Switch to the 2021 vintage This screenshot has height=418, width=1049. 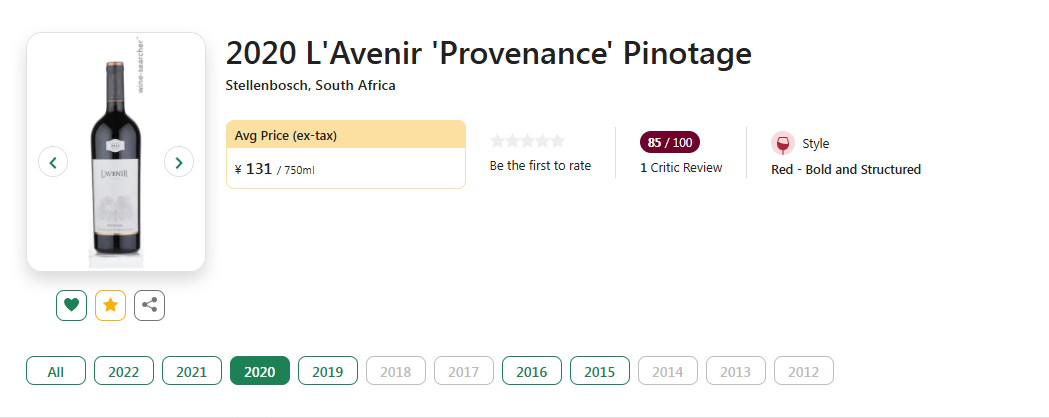[191, 371]
